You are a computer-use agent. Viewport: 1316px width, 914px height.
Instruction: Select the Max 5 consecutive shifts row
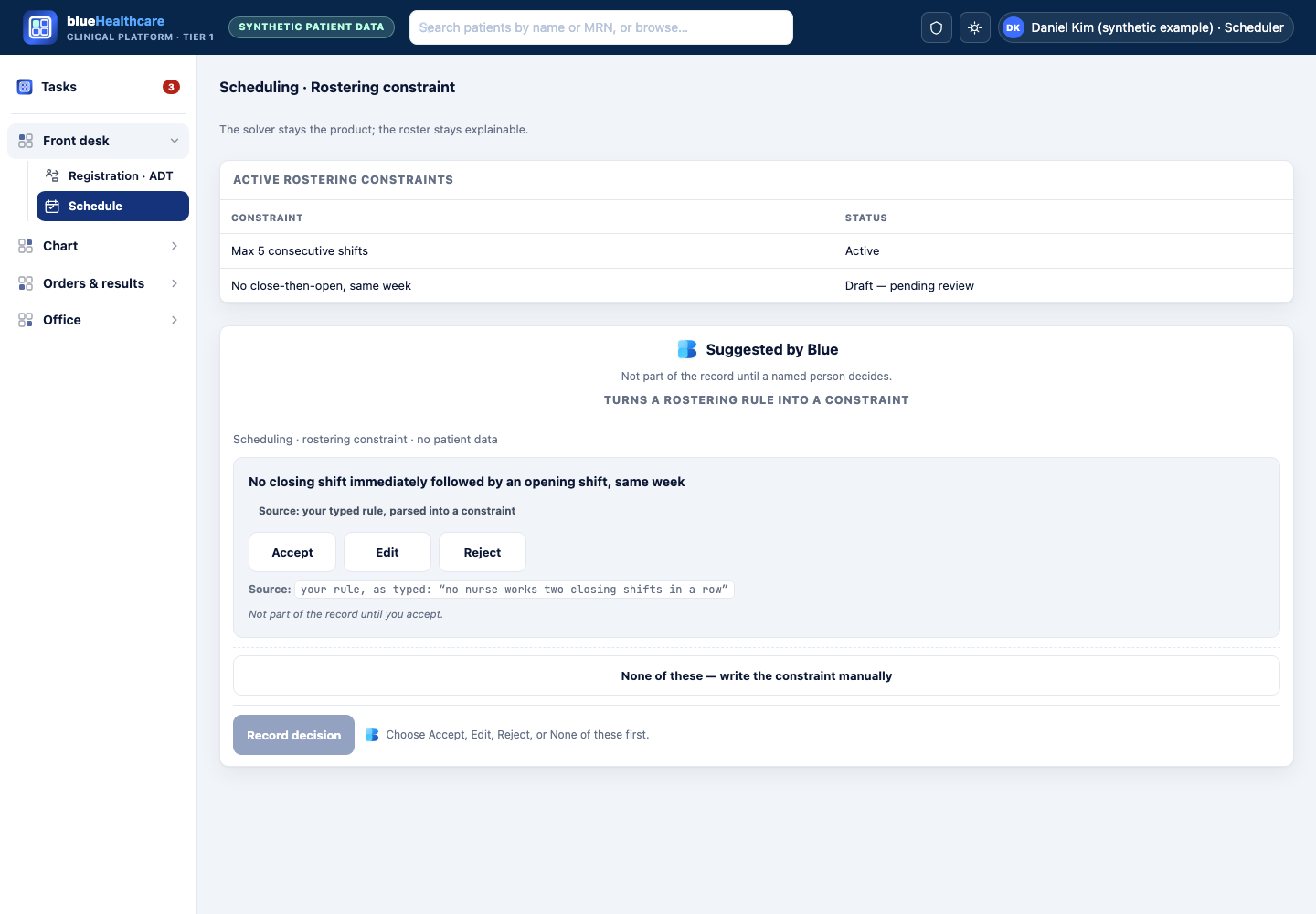(x=757, y=250)
